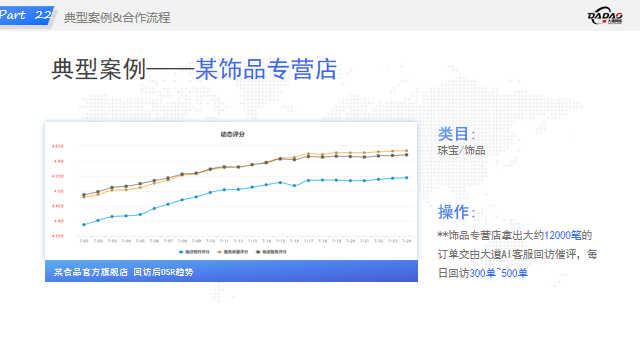The width and height of the screenshot is (640, 360).
Task: Click the legend label 描述相符评分
Action: point(197,252)
